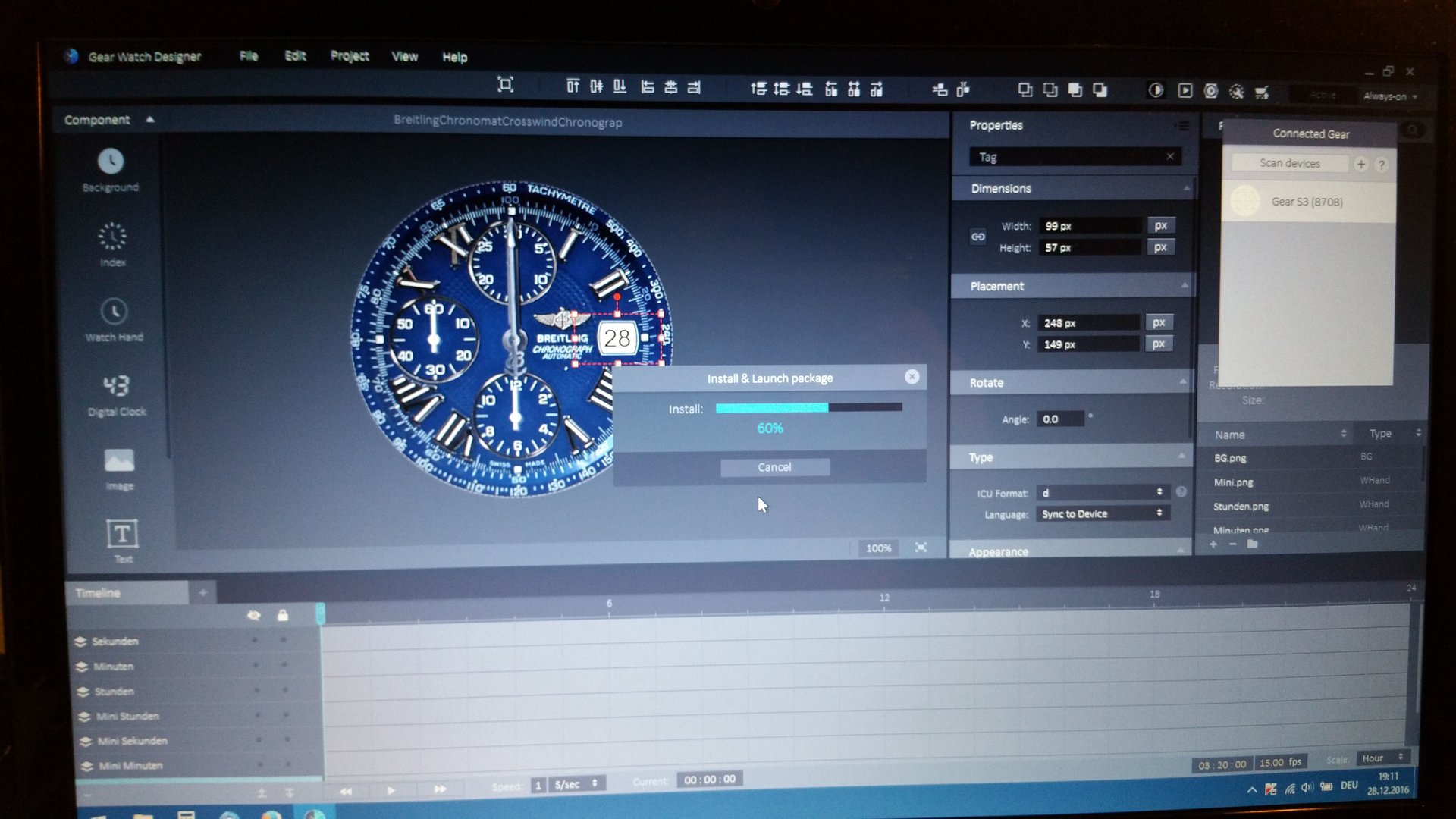Click the timeline playhead marker
This screenshot has height=819, width=1456.
pos(320,613)
